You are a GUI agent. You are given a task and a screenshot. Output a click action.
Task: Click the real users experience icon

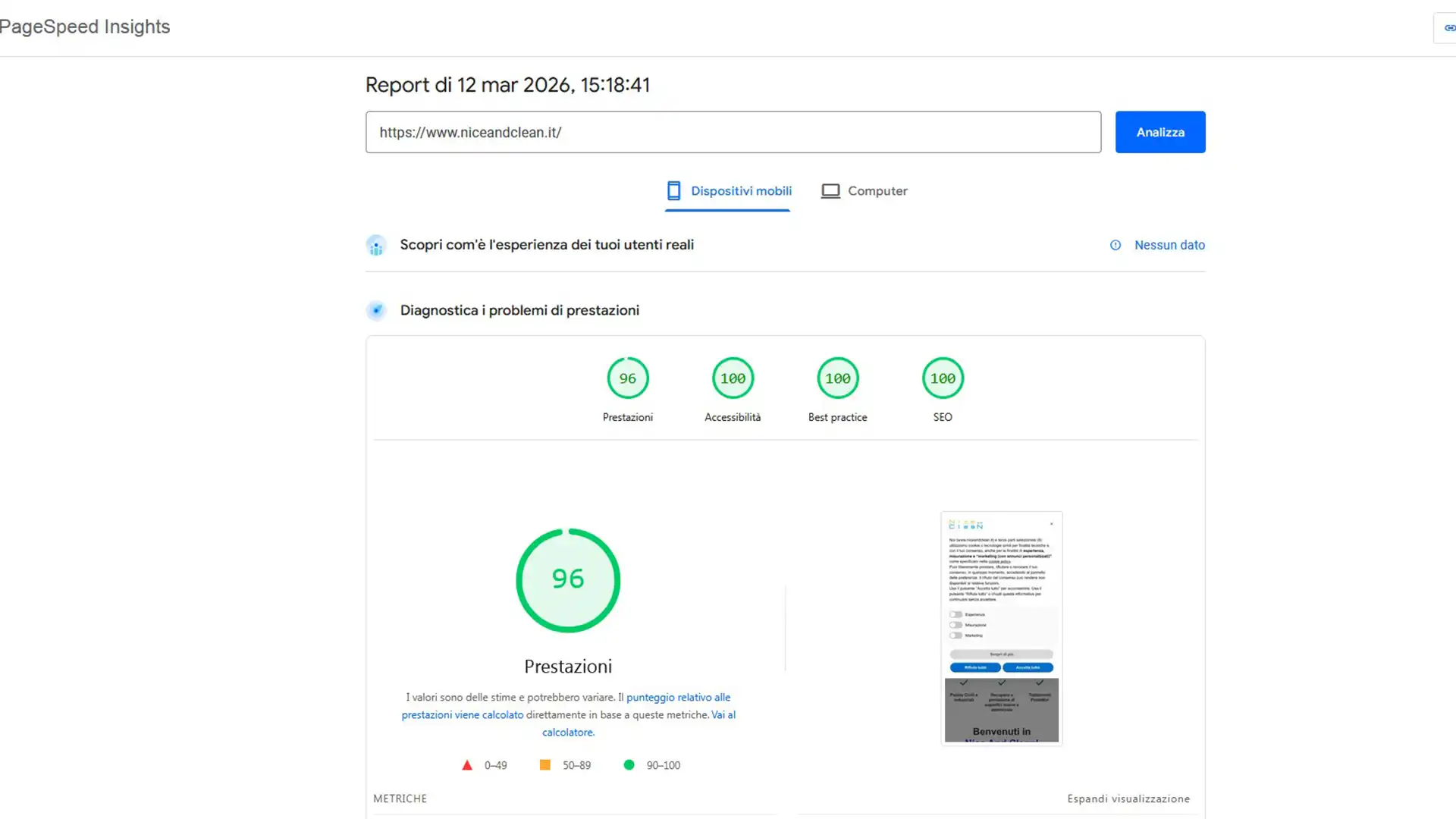click(x=376, y=245)
